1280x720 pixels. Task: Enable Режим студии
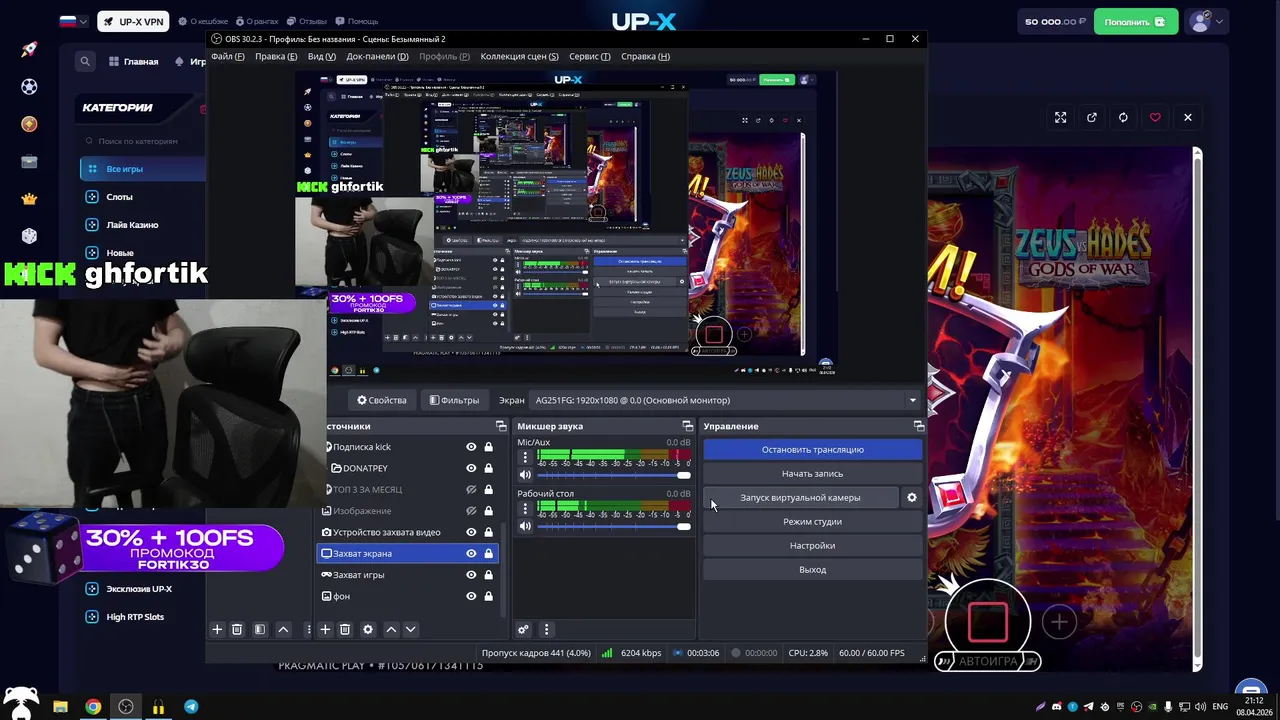click(812, 521)
